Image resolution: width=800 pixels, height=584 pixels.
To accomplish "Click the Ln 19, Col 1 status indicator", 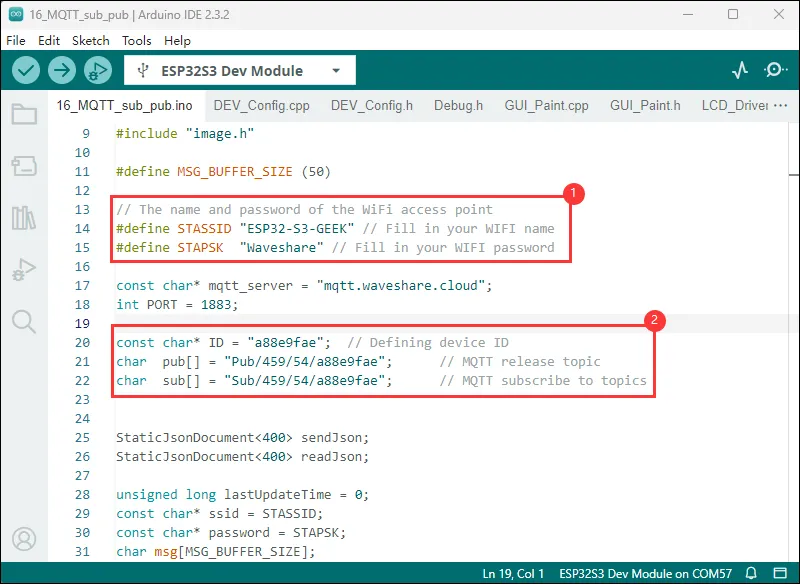I will (514, 574).
